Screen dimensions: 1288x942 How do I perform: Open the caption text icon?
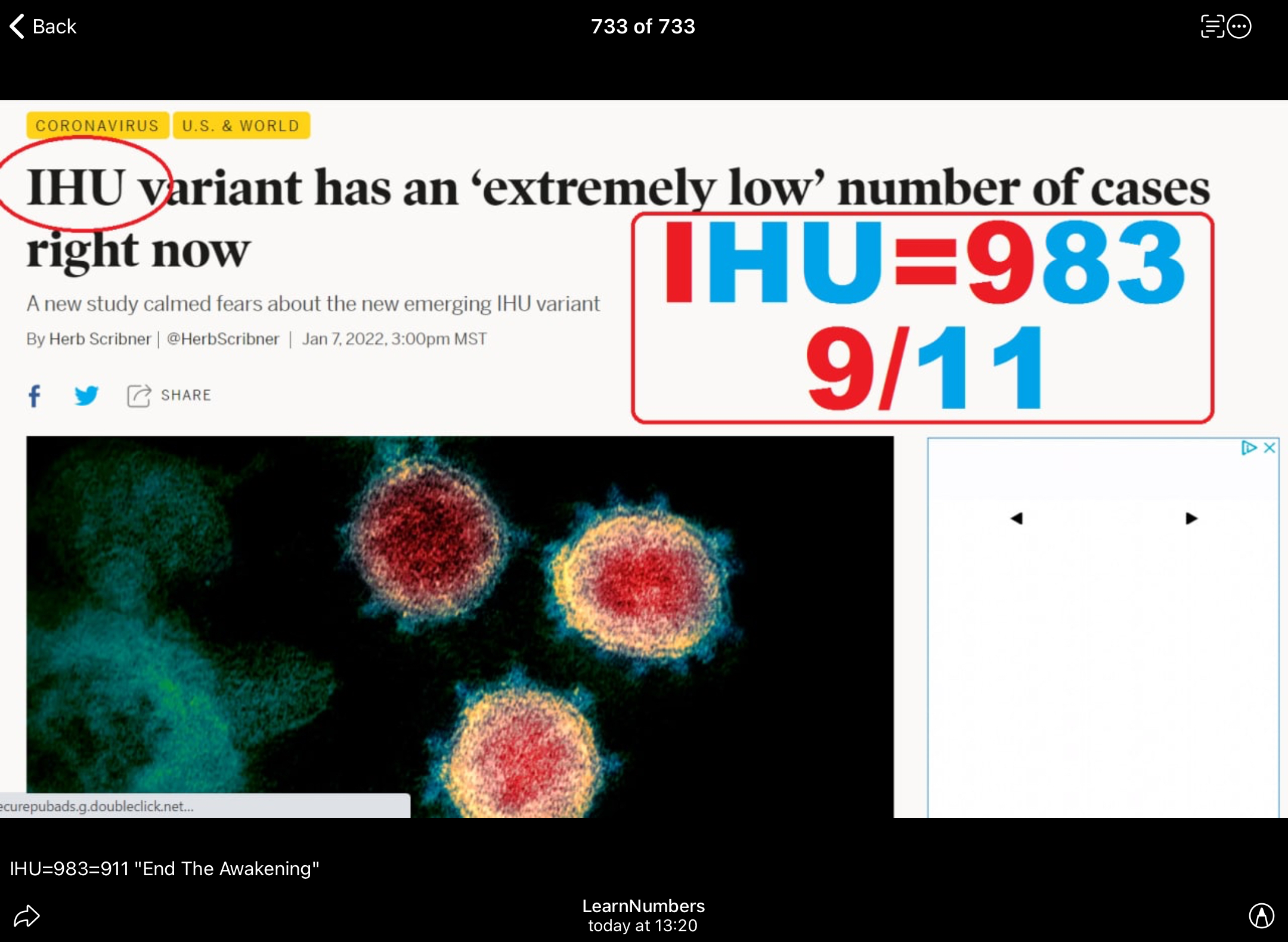pos(1212,27)
